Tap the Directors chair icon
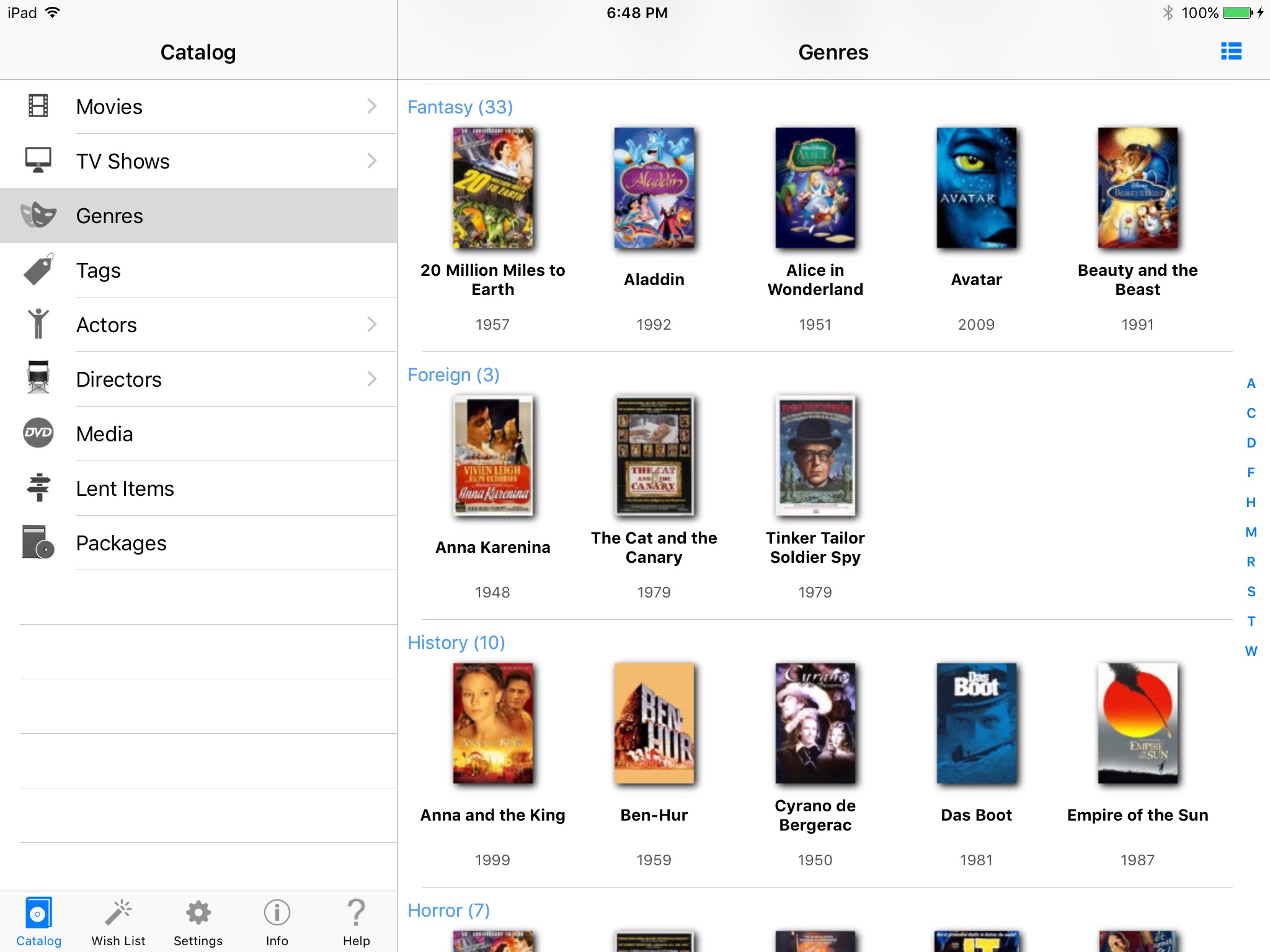The image size is (1270, 952). pyautogui.click(x=38, y=377)
